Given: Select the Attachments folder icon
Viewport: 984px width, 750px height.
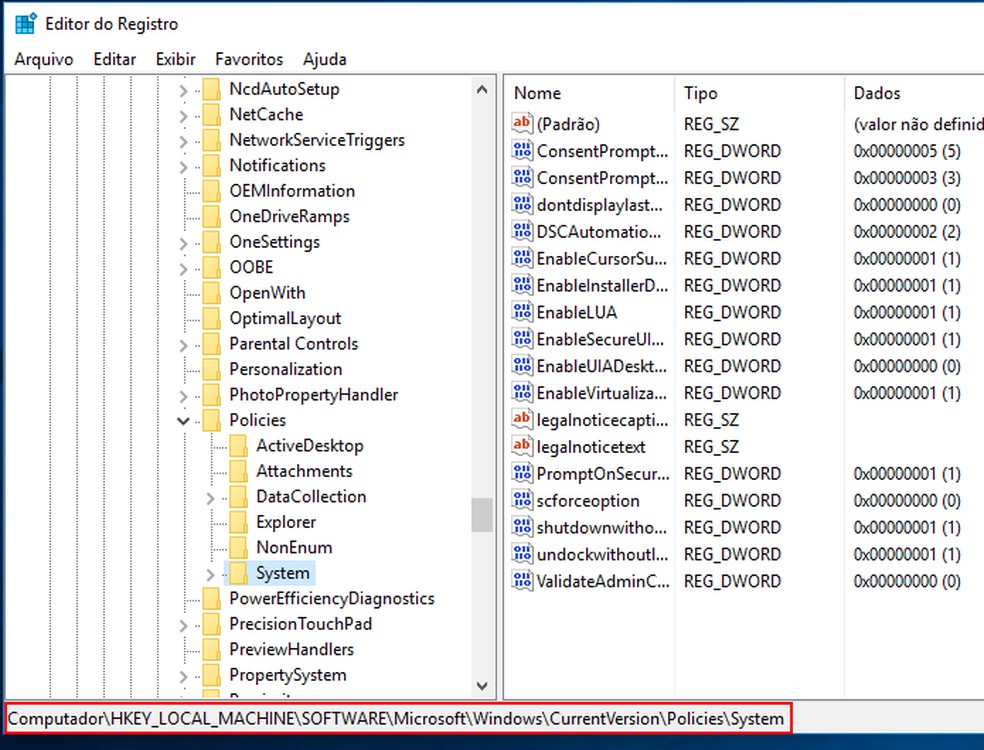Looking at the screenshot, I should 238,471.
